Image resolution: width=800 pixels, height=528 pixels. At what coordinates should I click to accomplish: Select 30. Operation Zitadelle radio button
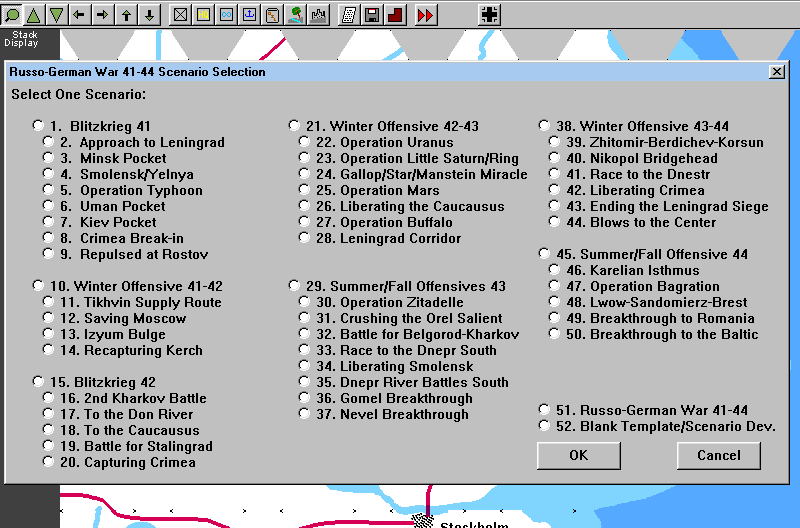coord(304,302)
